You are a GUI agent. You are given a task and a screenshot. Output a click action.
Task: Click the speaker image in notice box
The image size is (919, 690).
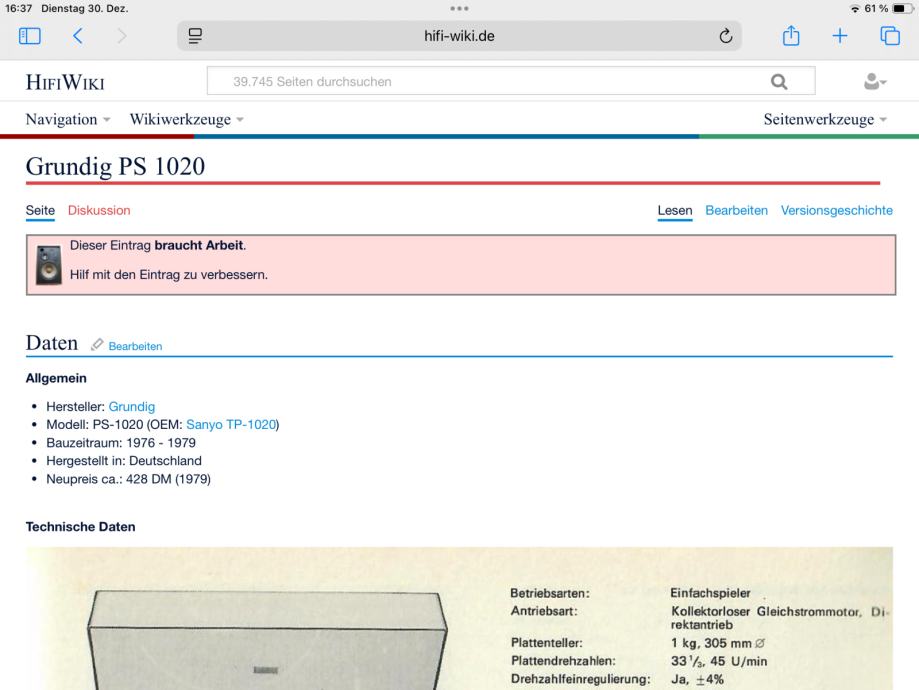click(x=49, y=265)
